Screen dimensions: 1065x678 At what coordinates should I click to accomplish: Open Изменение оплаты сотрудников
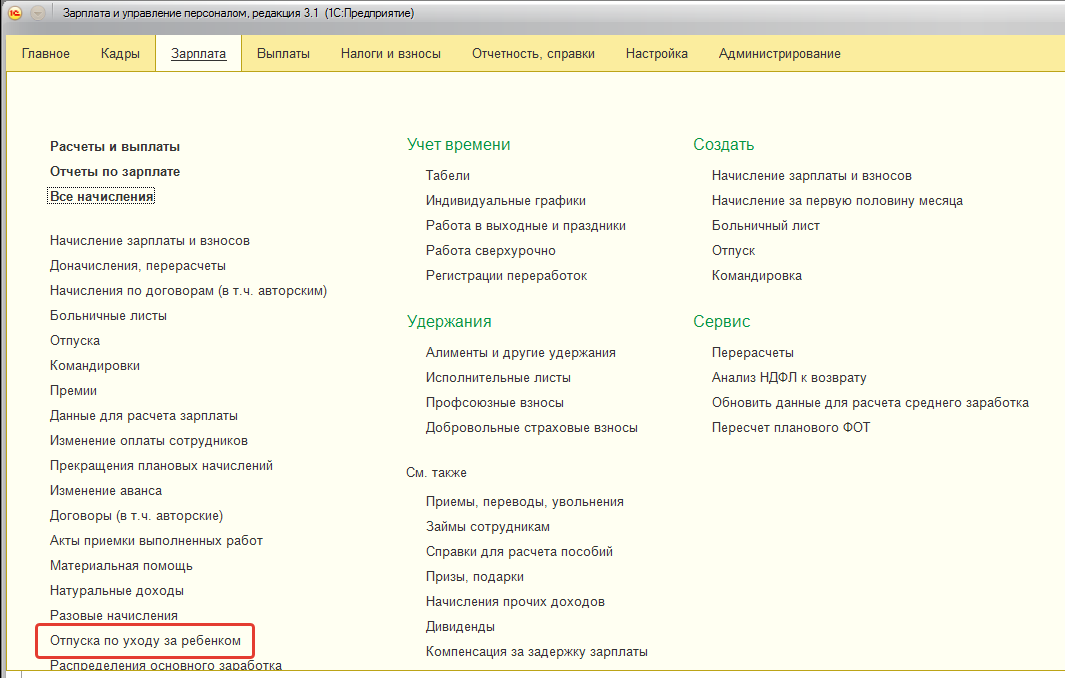149,441
